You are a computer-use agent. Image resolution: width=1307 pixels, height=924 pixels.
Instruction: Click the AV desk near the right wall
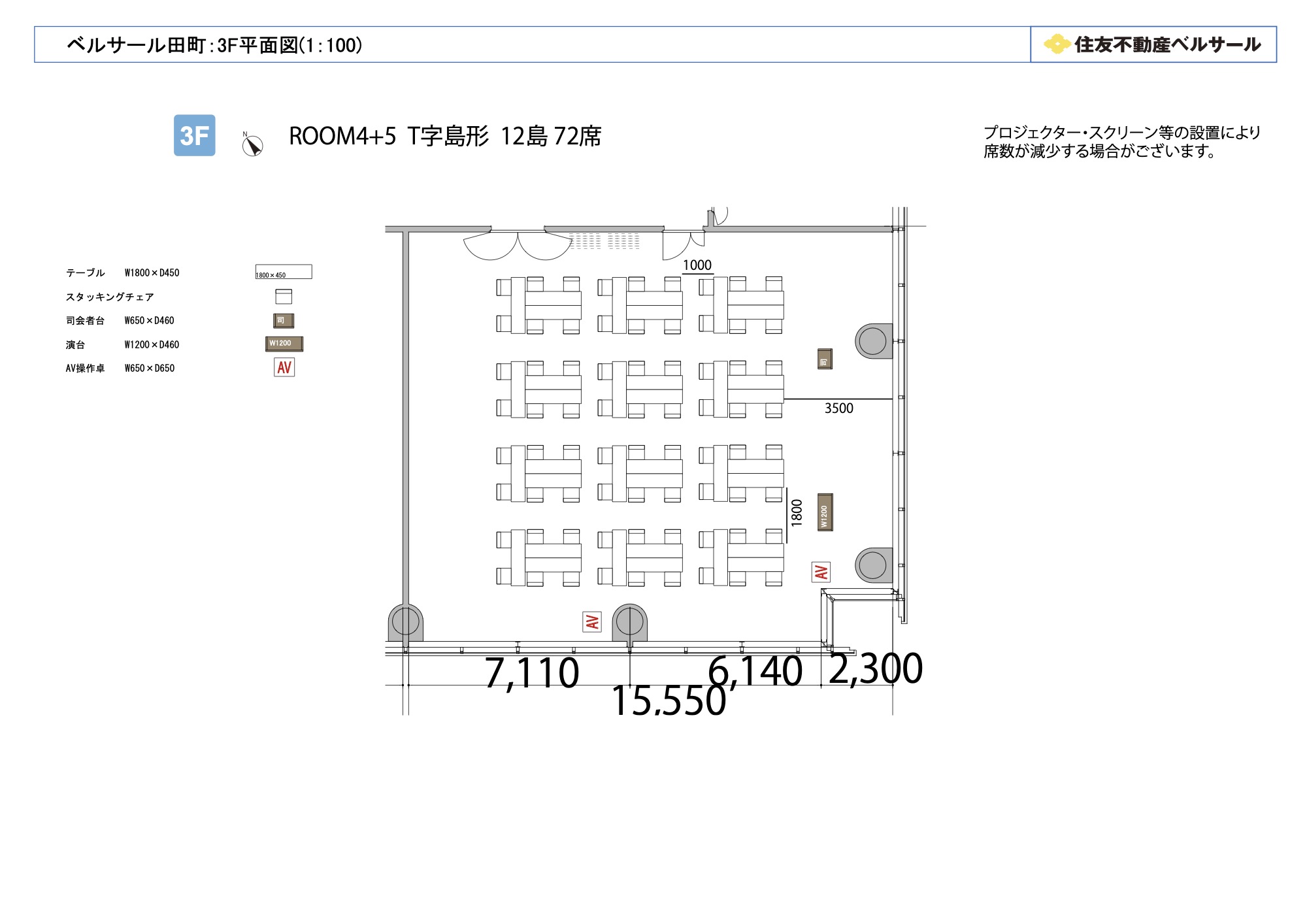pyautogui.click(x=821, y=572)
